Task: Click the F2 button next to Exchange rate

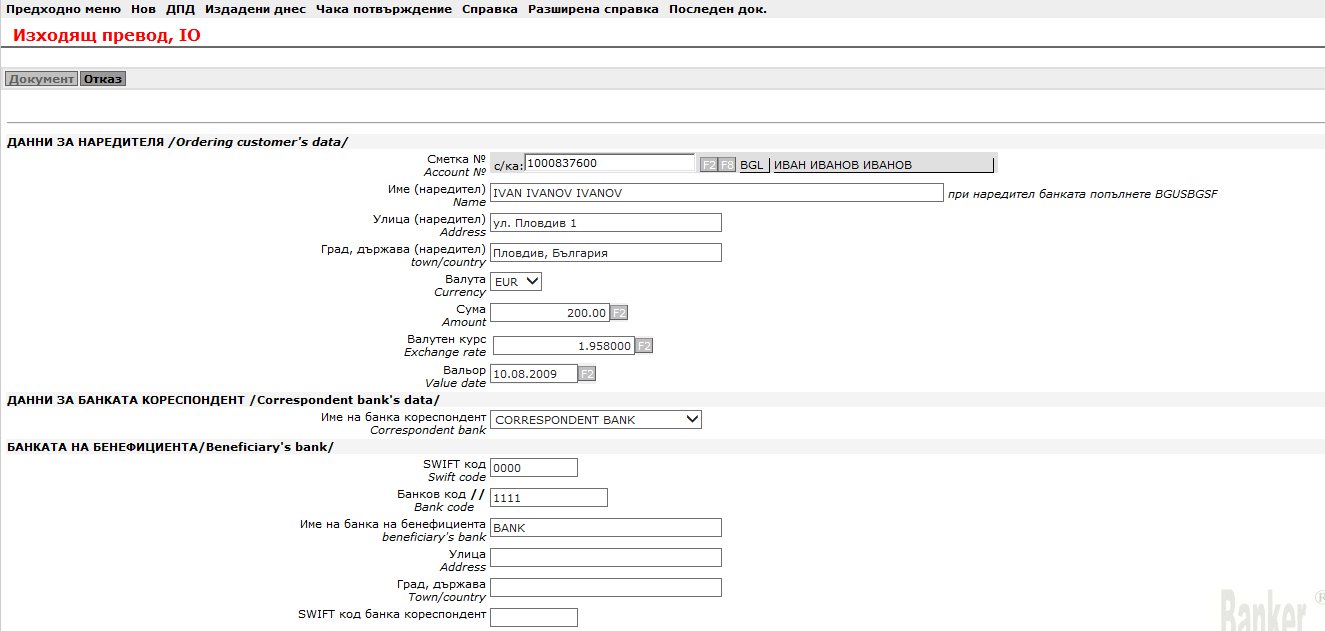Action: click(x=645, y=346)
